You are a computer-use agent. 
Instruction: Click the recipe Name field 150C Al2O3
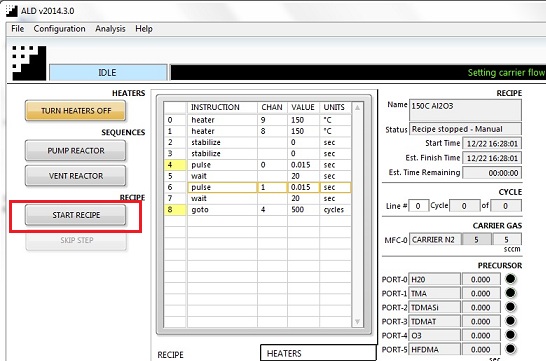[465, 110]
